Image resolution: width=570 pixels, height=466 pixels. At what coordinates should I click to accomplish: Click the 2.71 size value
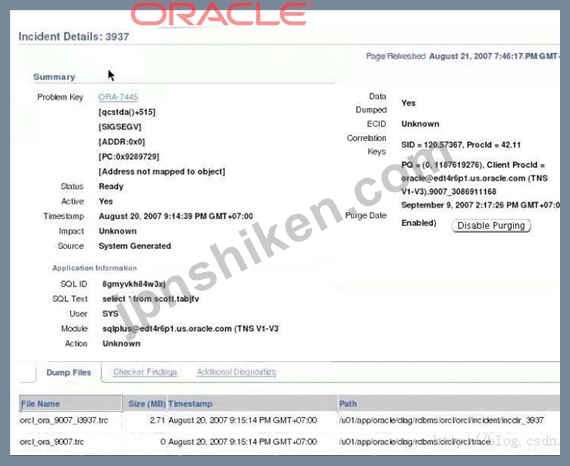pyautogui.click(x=157, y=420)
